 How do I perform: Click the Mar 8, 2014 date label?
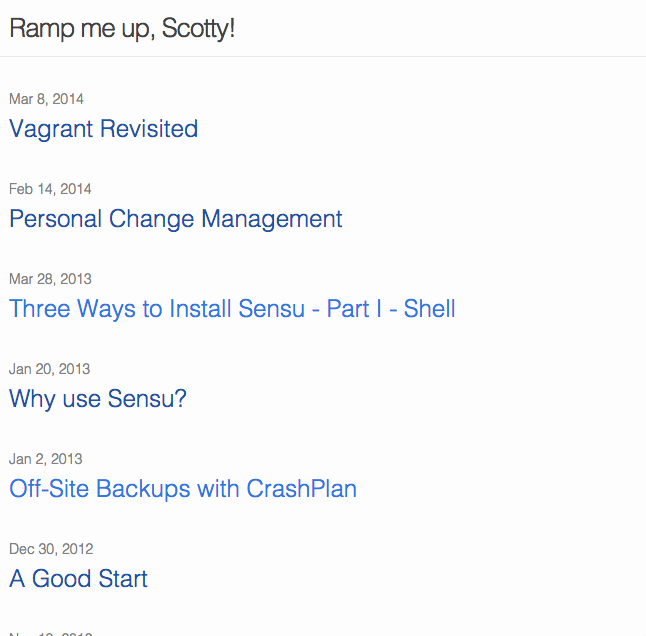46,99
